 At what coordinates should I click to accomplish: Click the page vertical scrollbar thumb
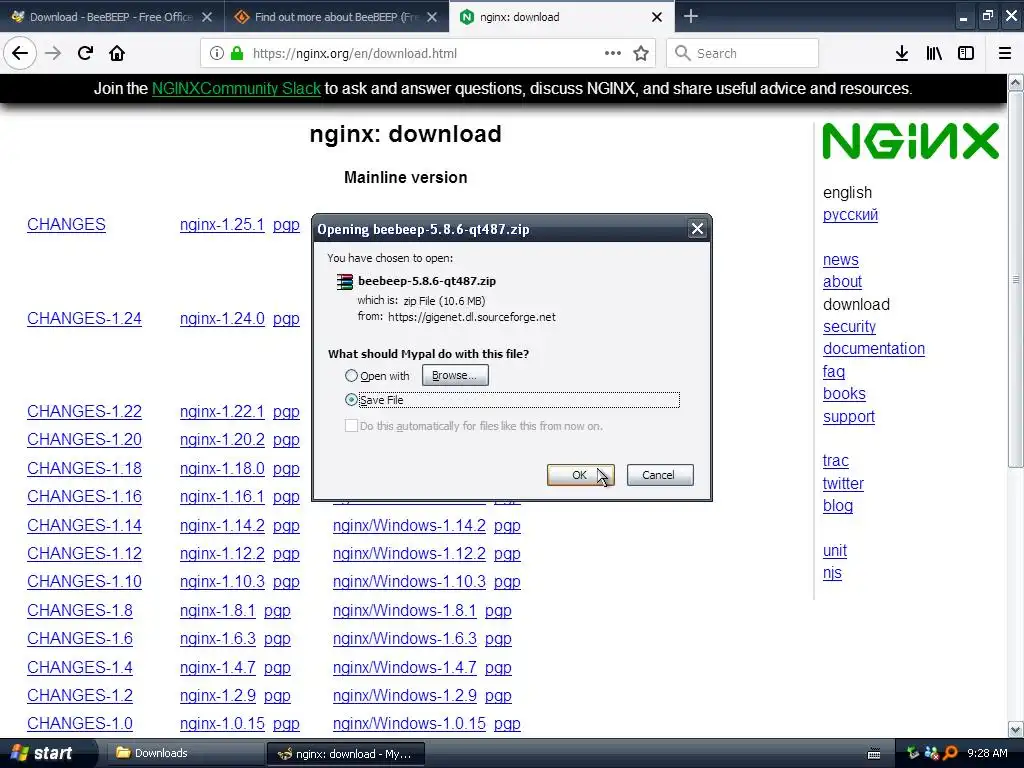(x=1016, y=279)
